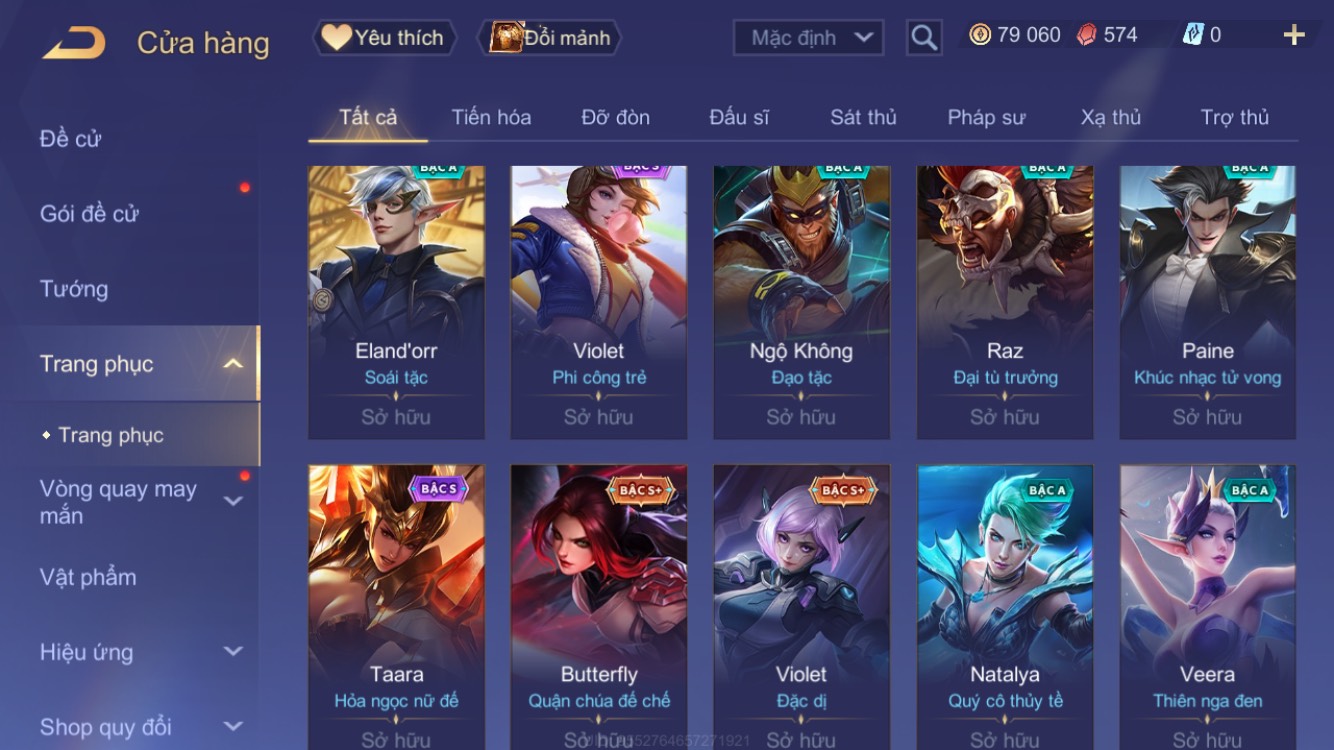Expand the Hiệu ứng sidebar section
The height and width of the screenshot is (750, 1334).
coord(232,652)
